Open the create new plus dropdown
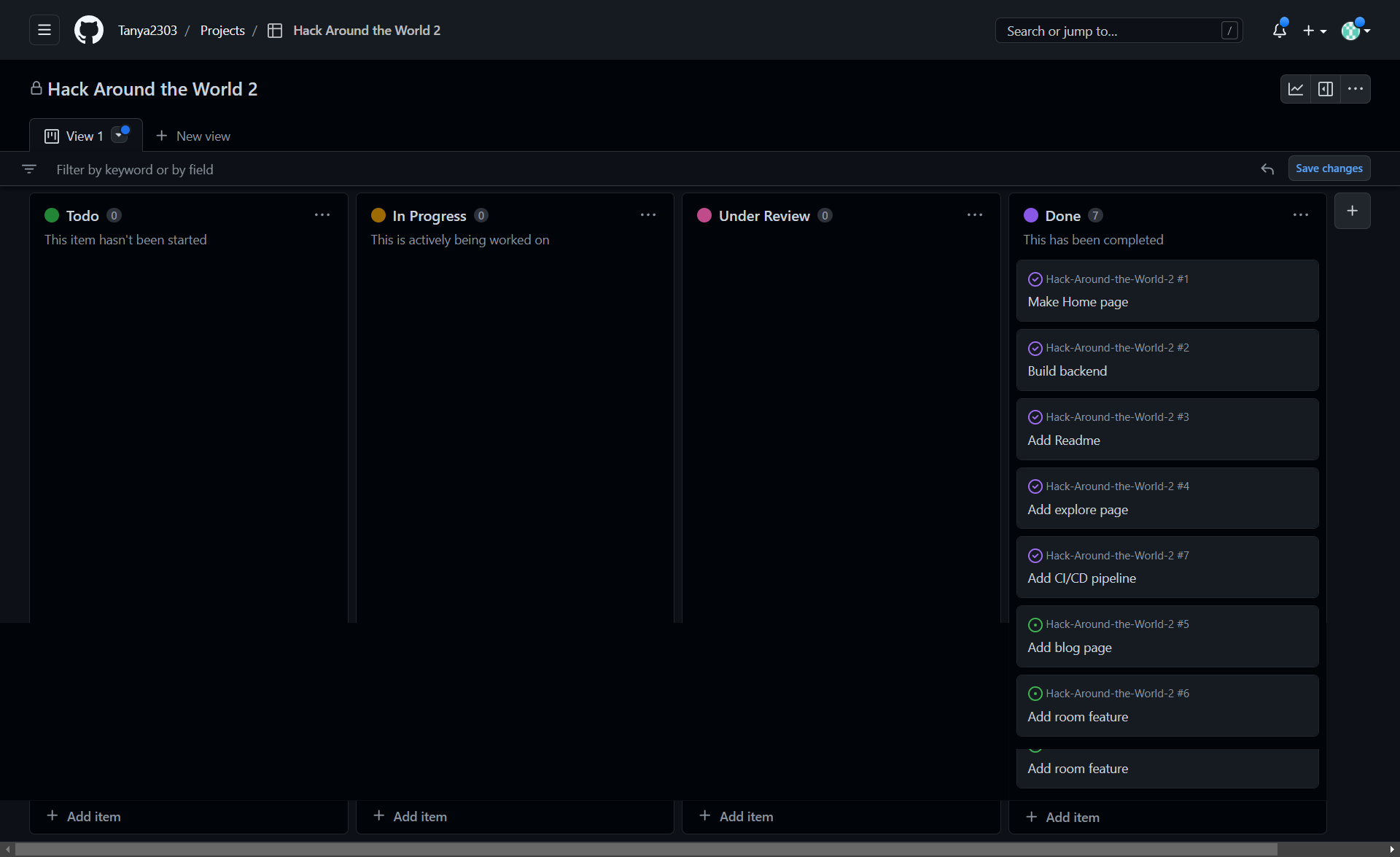This screenshot has height=857, width=1400. tap(1314, 31)
